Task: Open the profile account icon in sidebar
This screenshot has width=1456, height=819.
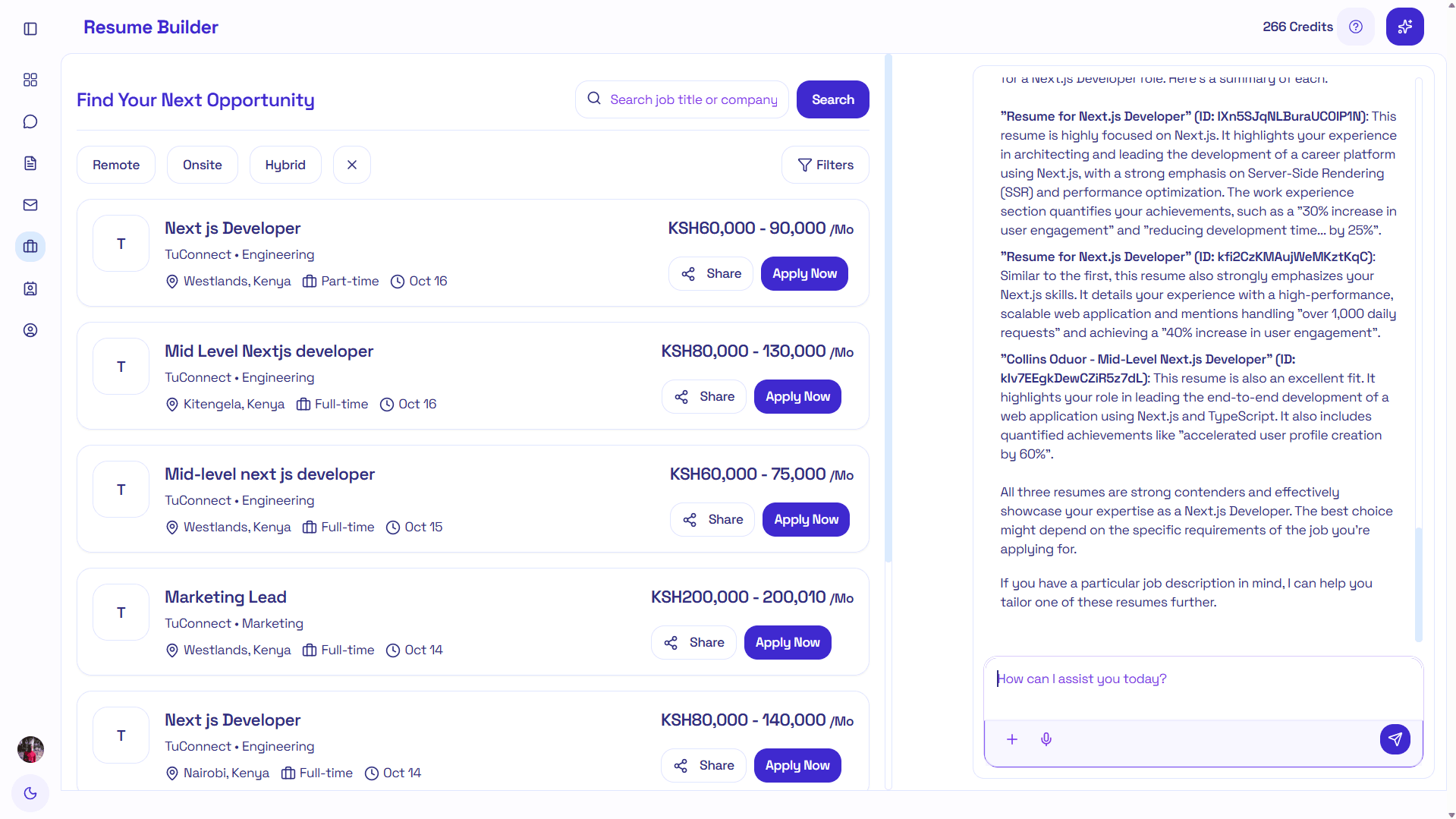Action: [x=30, y=329]
